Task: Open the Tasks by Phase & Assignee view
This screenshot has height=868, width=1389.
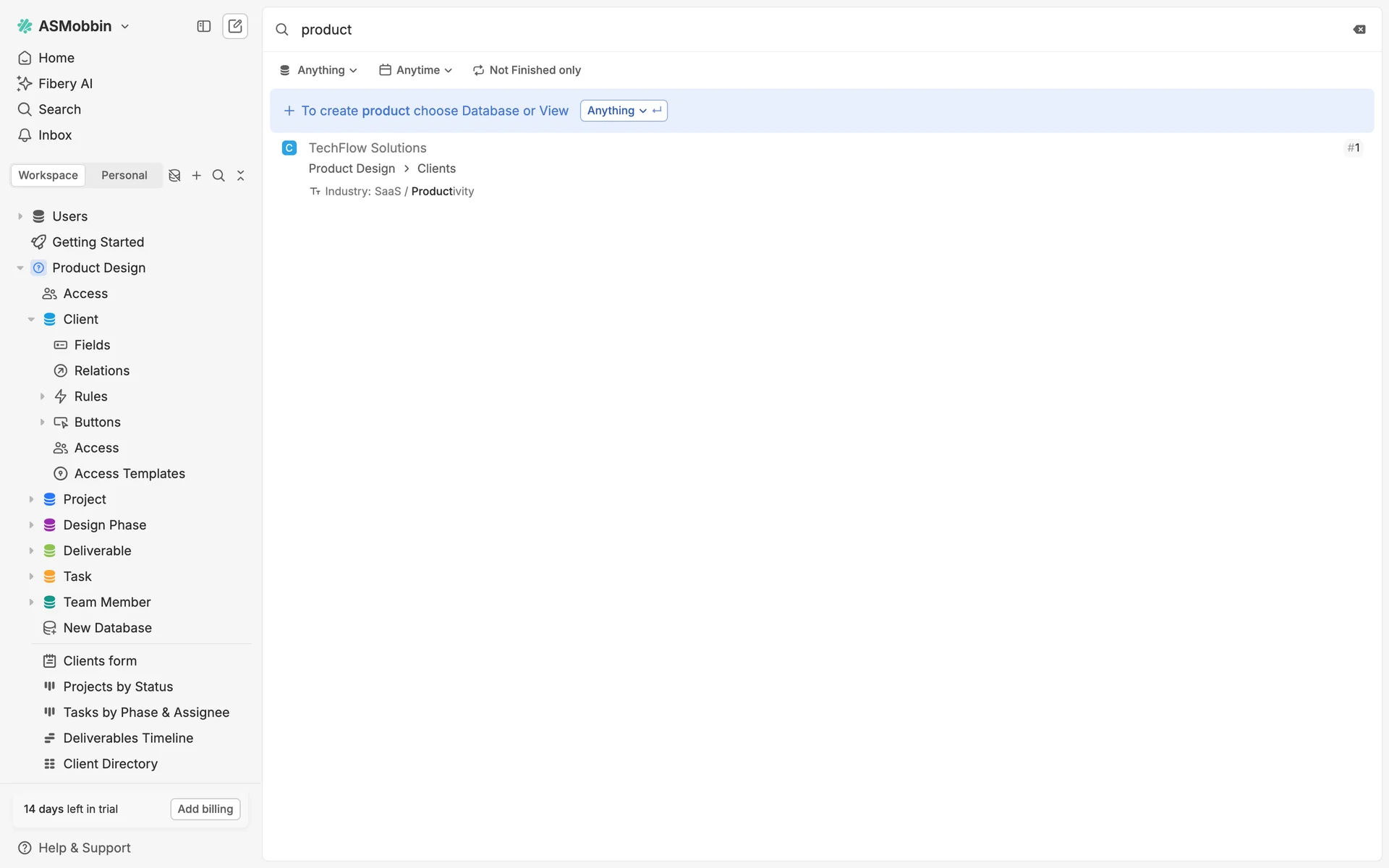Action: click(146, 712)
